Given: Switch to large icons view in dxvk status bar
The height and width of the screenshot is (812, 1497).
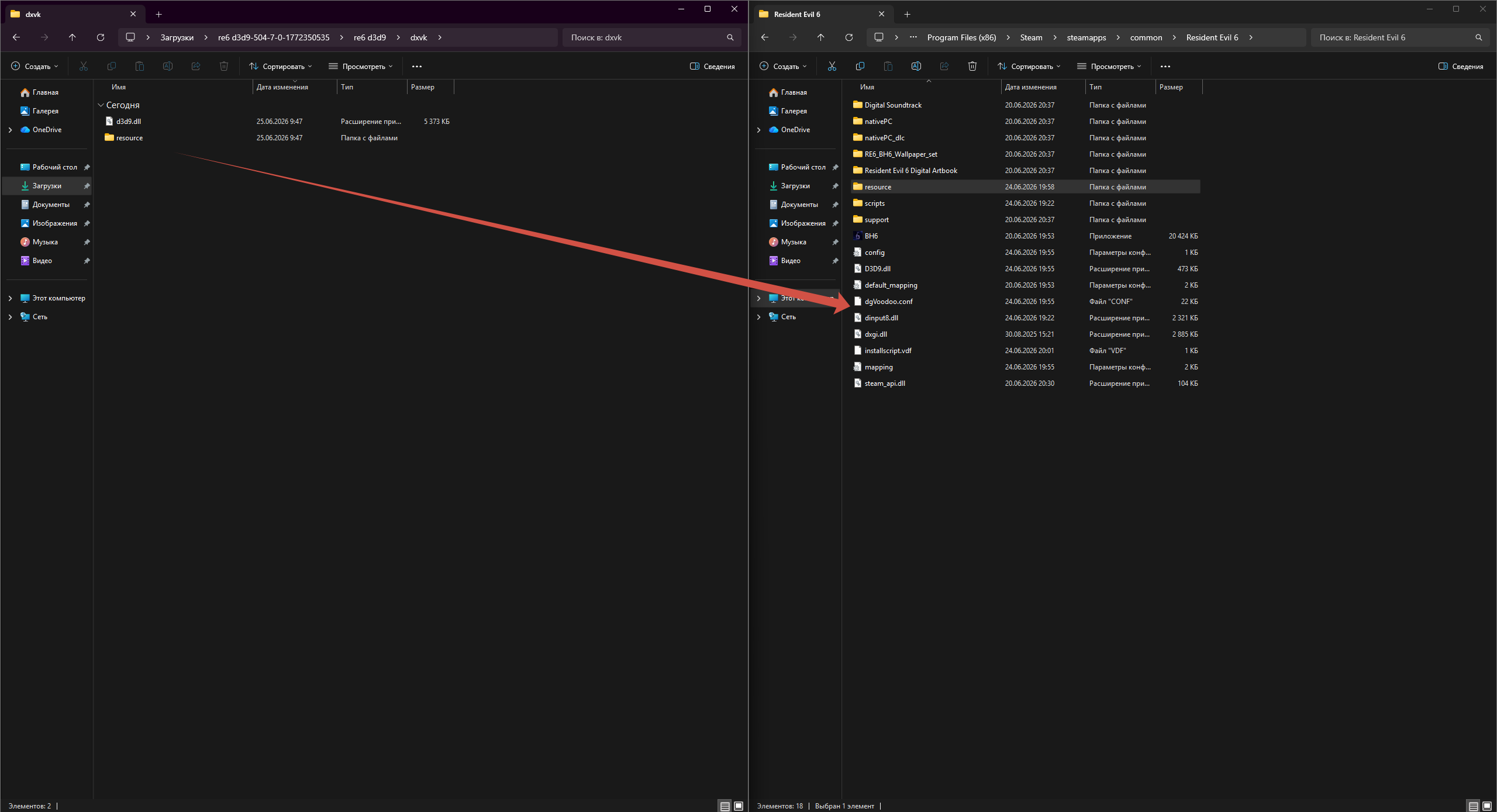Looking at the screenshot, I should [x=739, y=806].
